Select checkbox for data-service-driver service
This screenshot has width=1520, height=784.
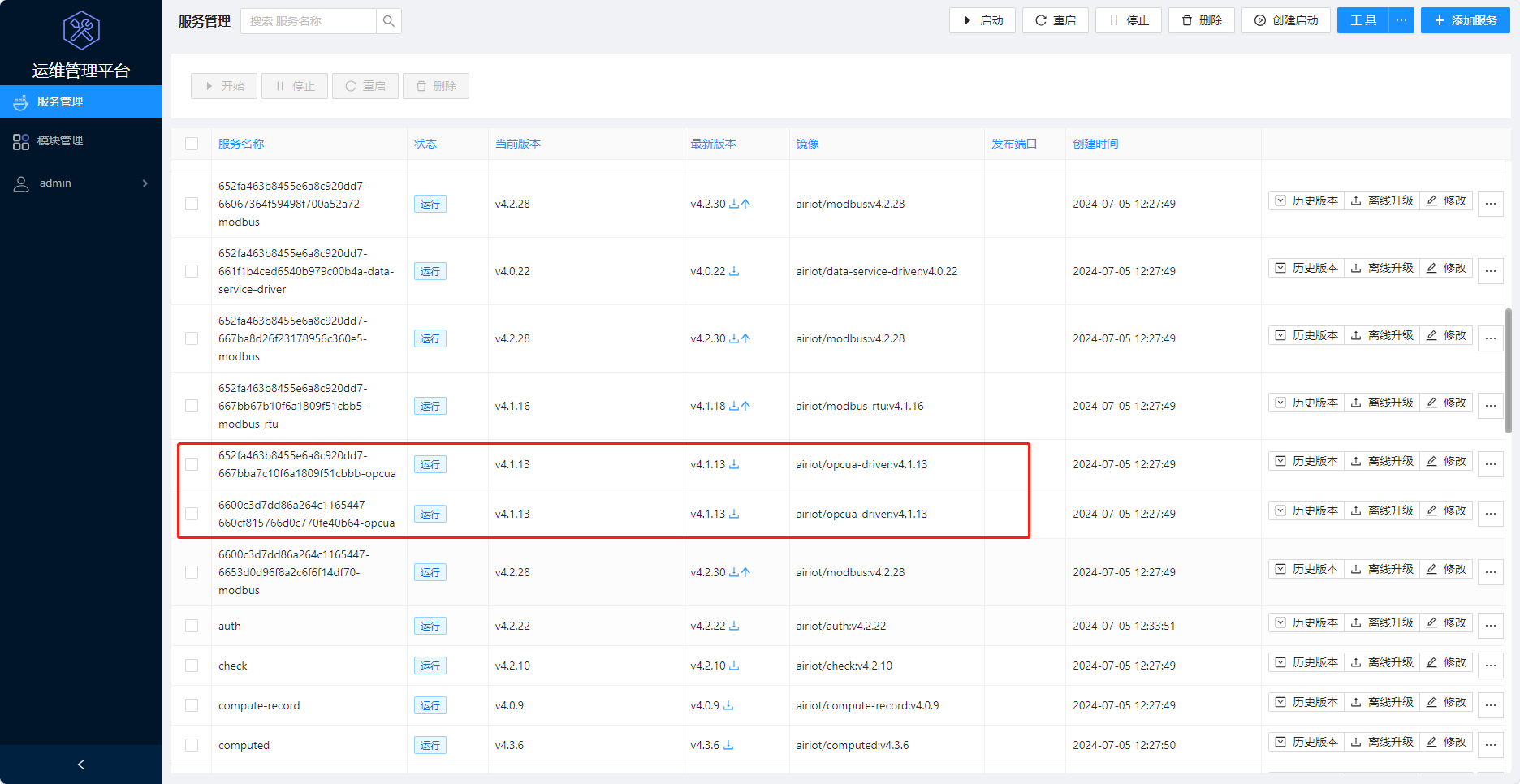pos(192,271)
